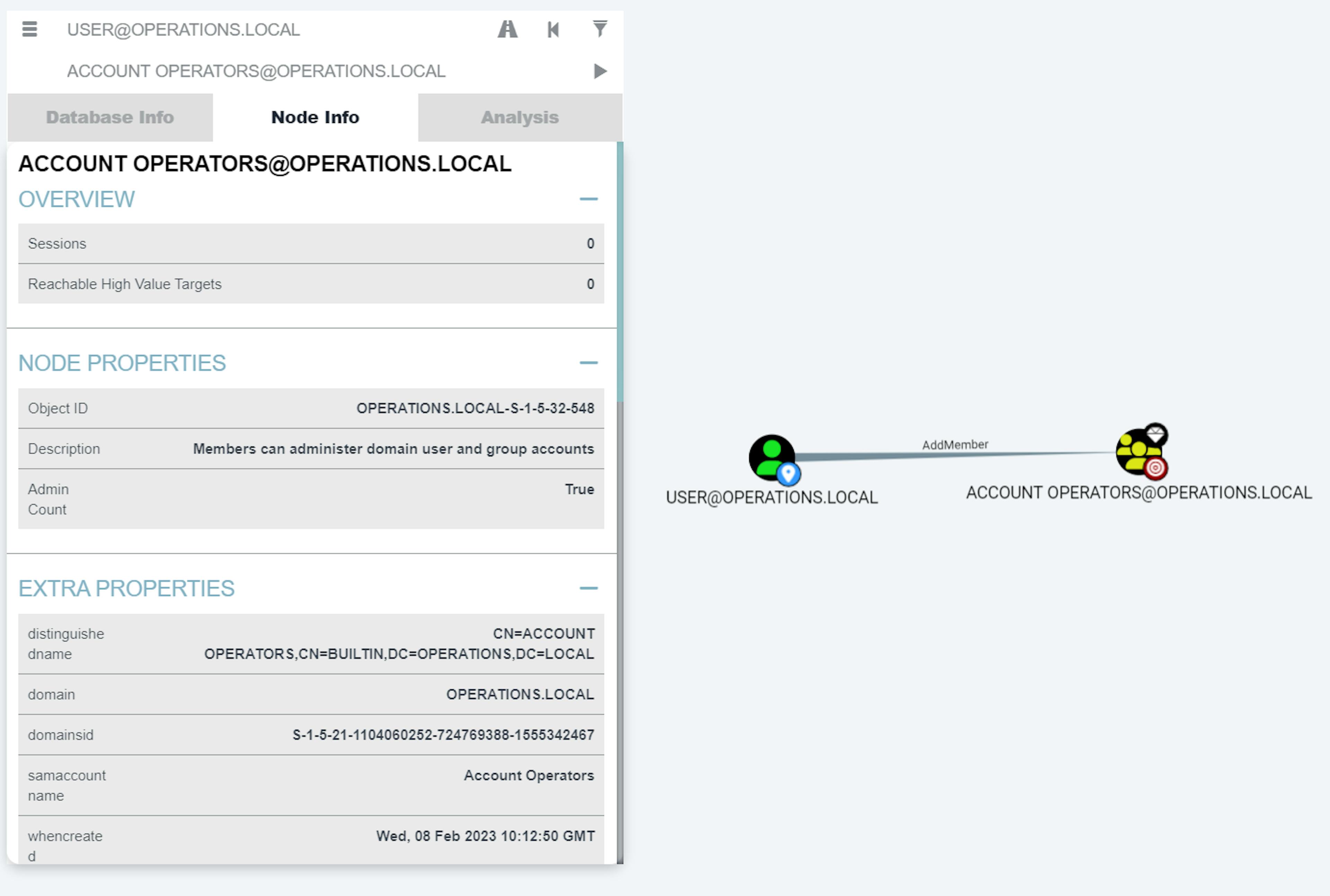Switch to the Database Info tab

(x=110, y=117)
